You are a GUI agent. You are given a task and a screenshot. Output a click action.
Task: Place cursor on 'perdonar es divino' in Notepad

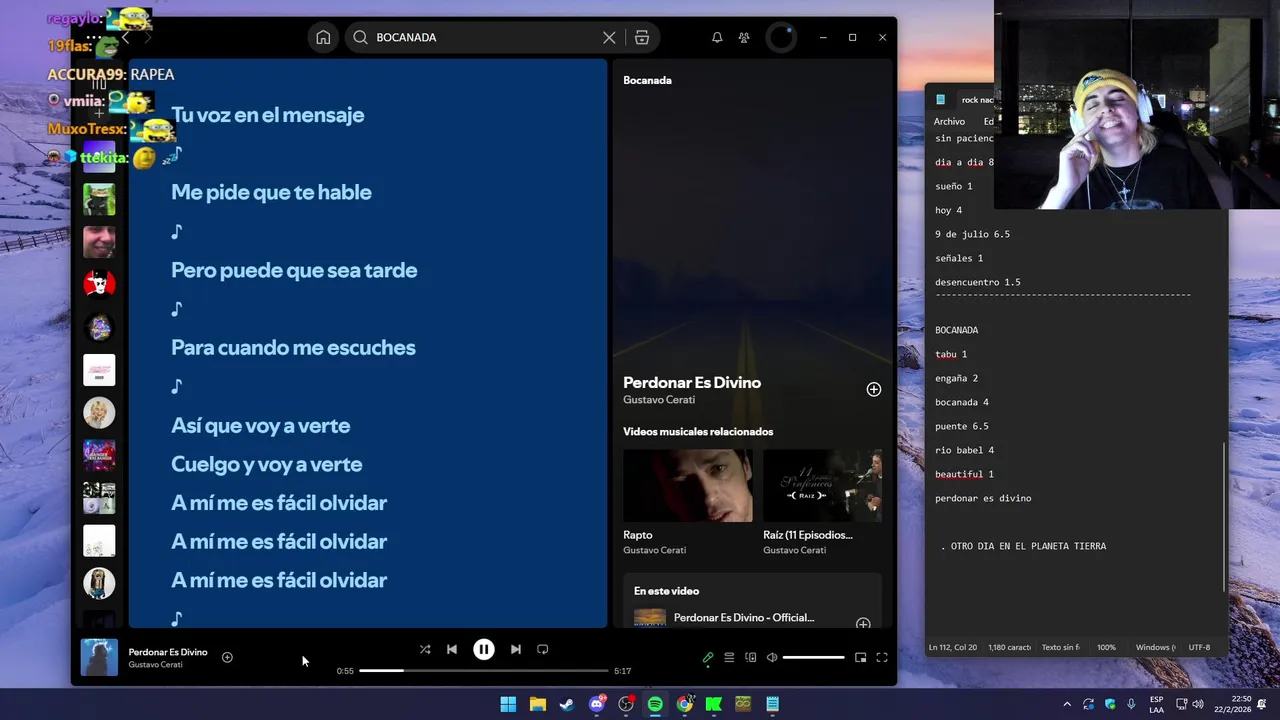(x=983, y=498)
